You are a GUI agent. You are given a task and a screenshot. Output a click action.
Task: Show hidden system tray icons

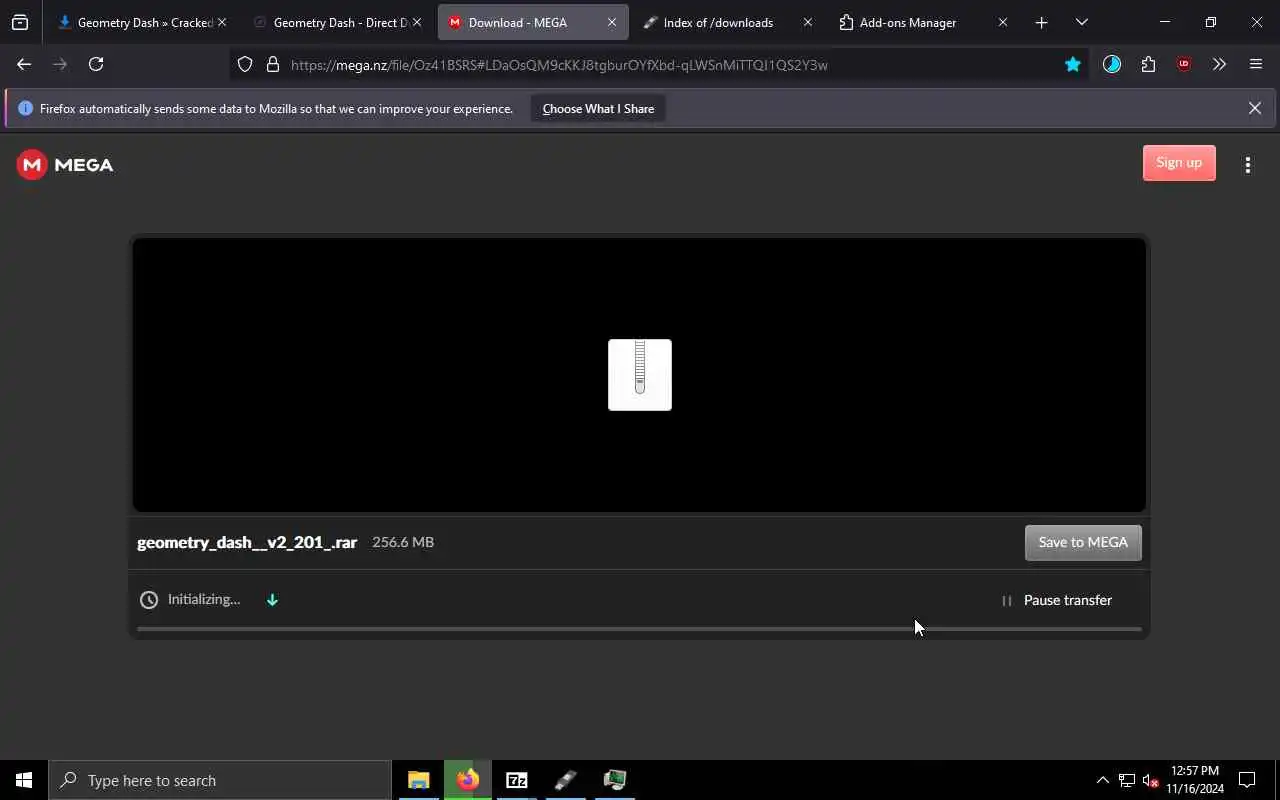point(1102,780)
